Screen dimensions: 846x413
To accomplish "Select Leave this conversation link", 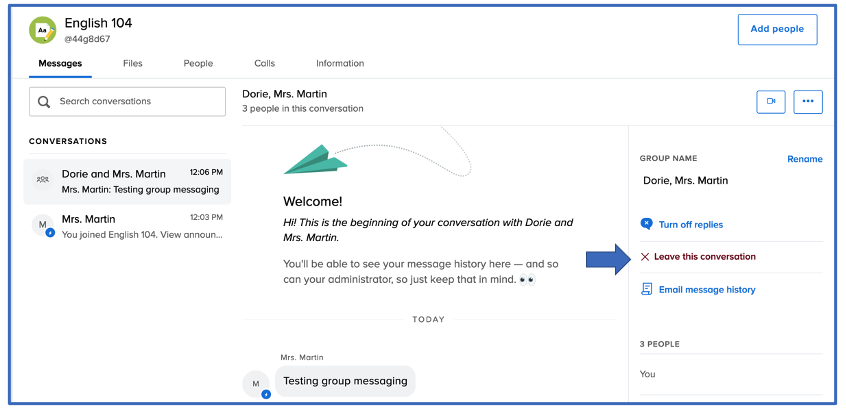I will pyautogui.click(x=704, y=257).
